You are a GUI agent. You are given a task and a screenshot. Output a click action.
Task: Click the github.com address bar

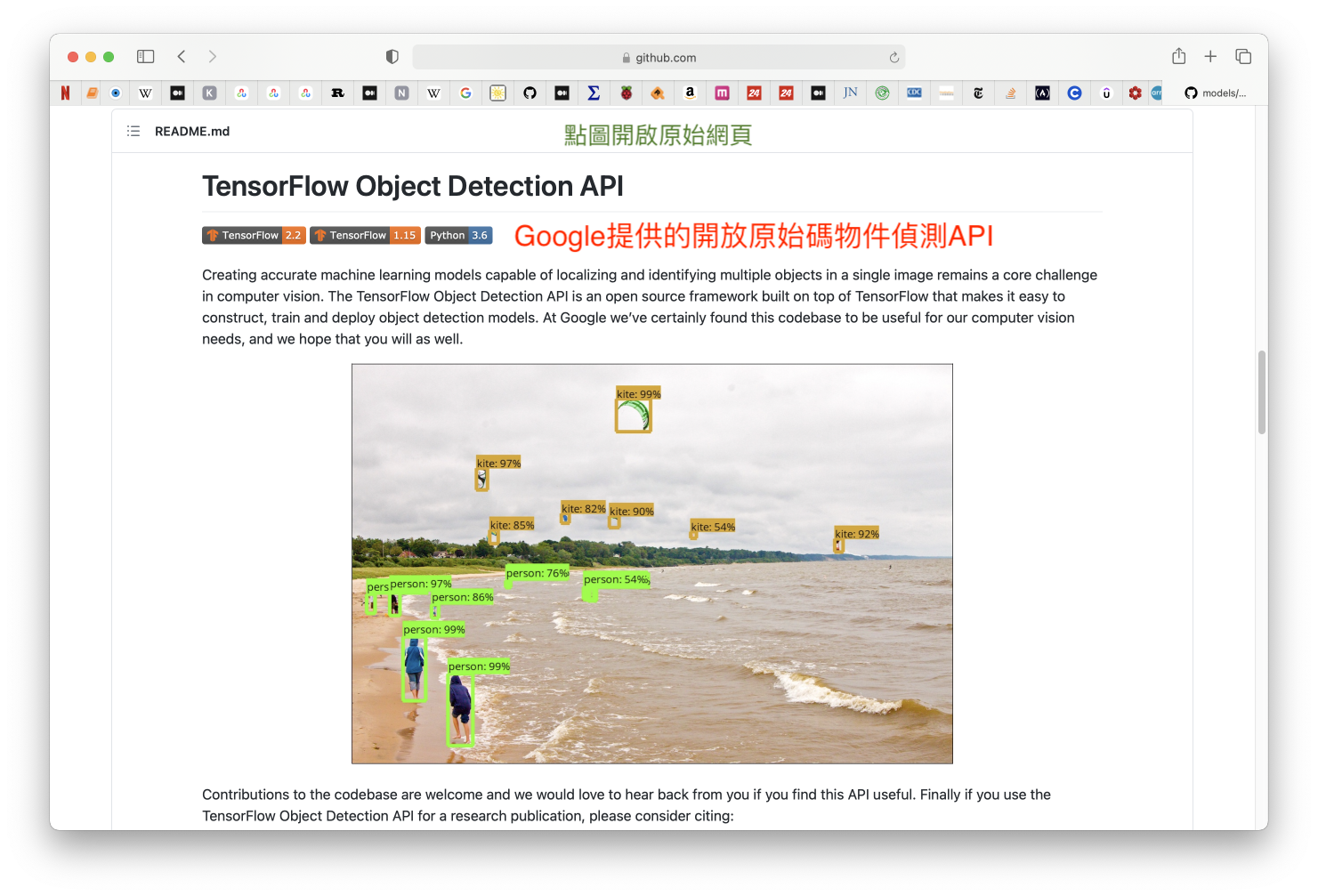(659, 58)
